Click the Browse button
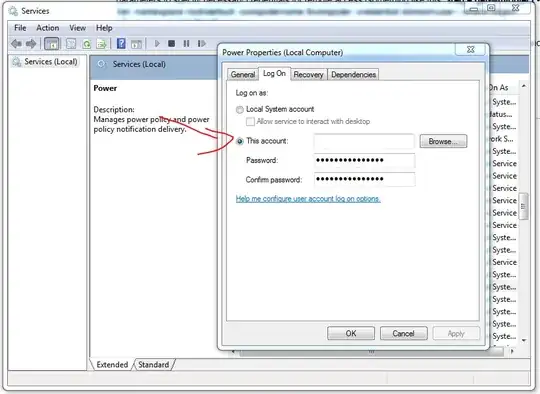 coord(443,141)
